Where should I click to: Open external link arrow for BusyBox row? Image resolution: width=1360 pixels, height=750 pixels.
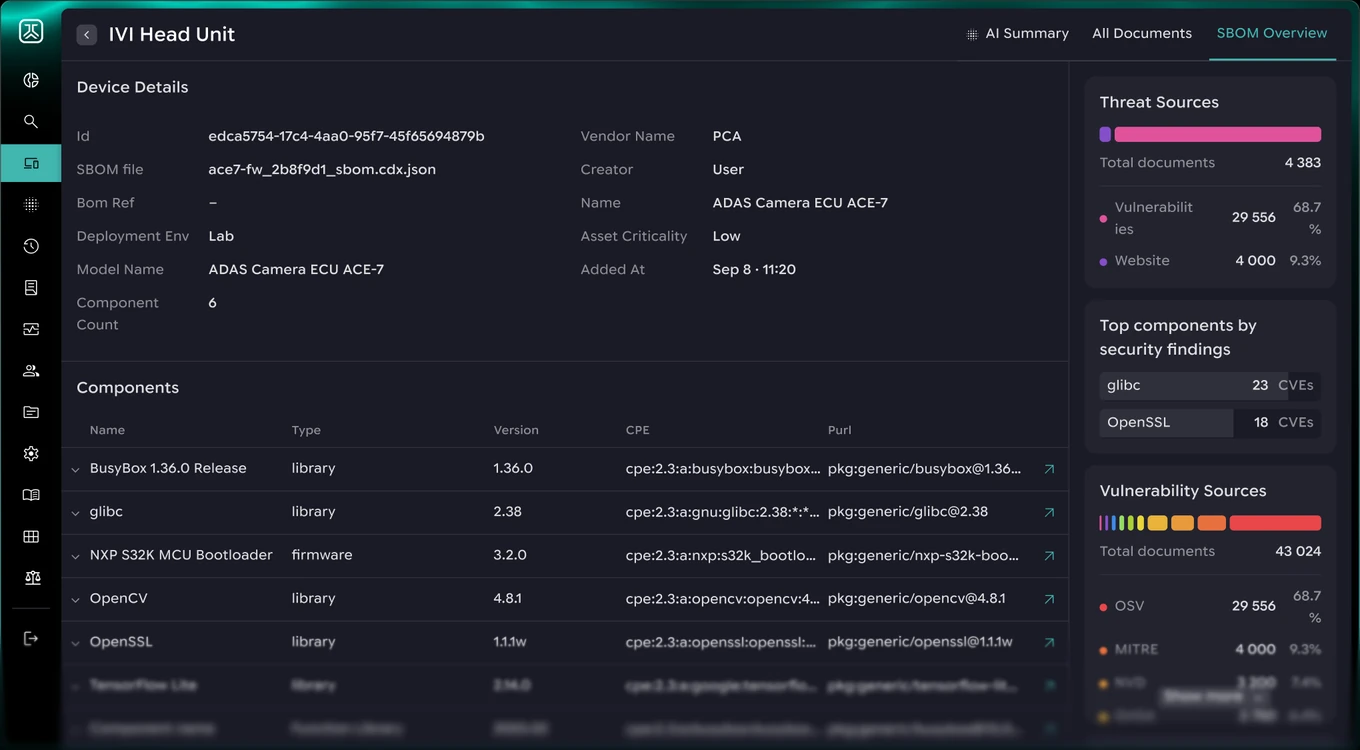(x=1049, y=468)
